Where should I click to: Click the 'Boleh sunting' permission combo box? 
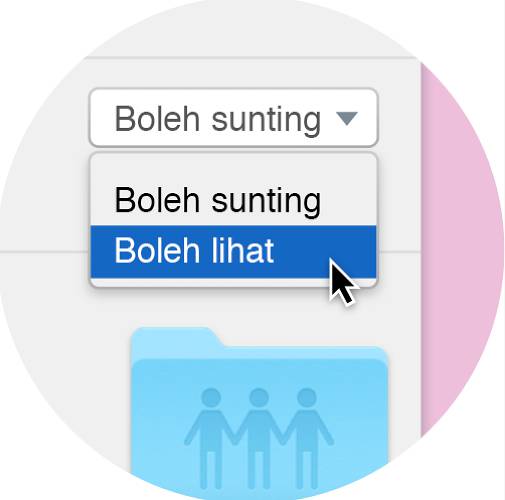(x=234, y=117)
